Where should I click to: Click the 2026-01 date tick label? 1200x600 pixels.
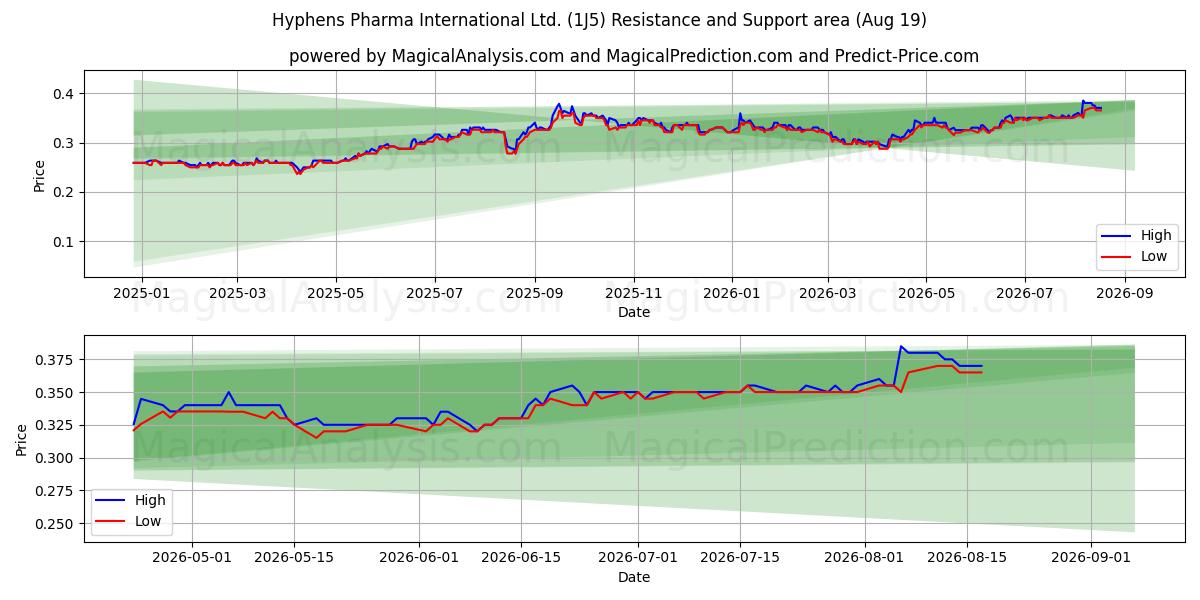[x=731, y=294]
